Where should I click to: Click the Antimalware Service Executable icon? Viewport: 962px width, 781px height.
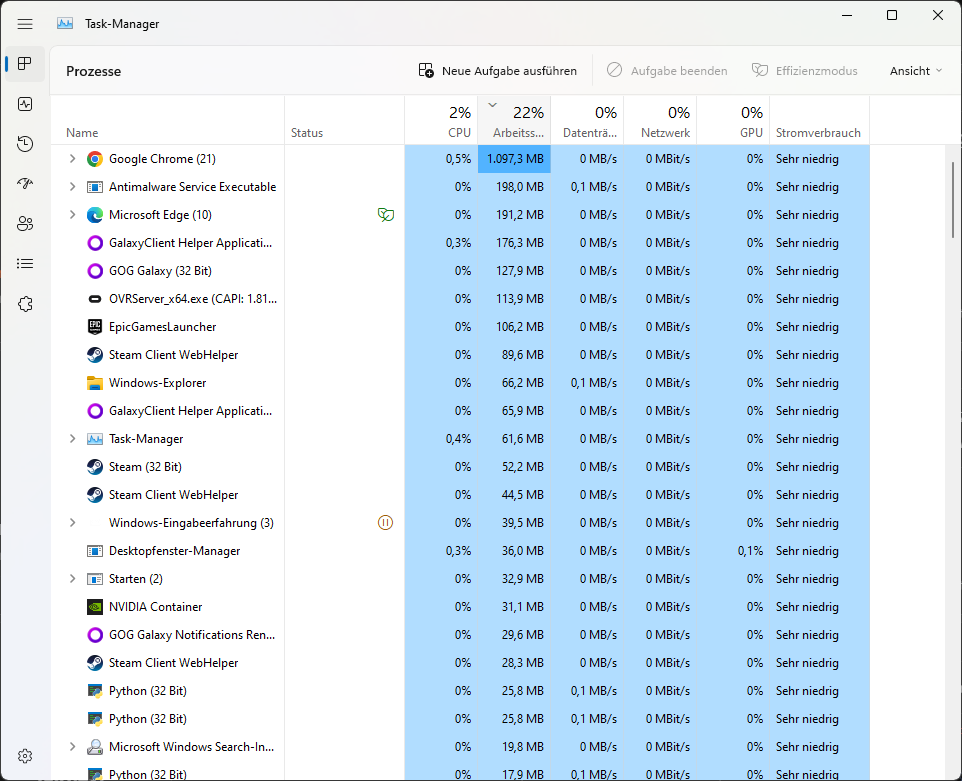94,187
